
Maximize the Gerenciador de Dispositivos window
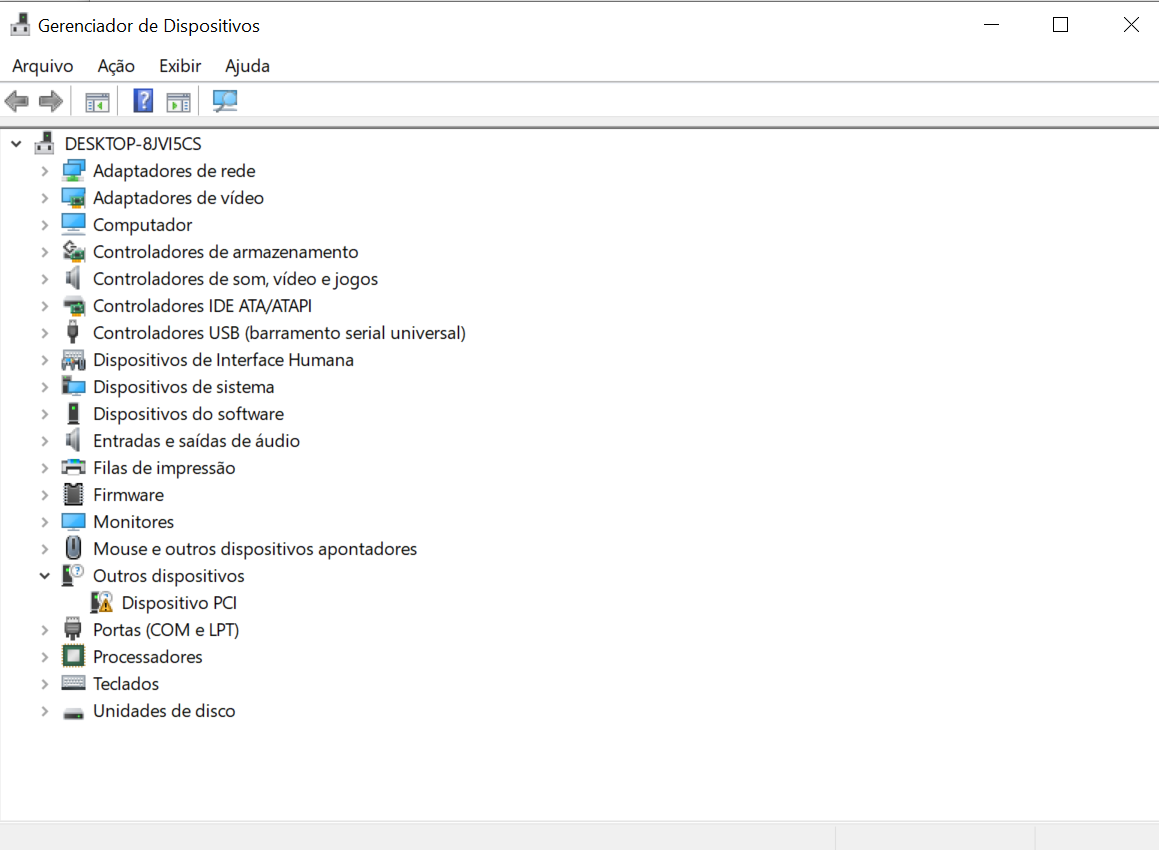point(1060,24)
